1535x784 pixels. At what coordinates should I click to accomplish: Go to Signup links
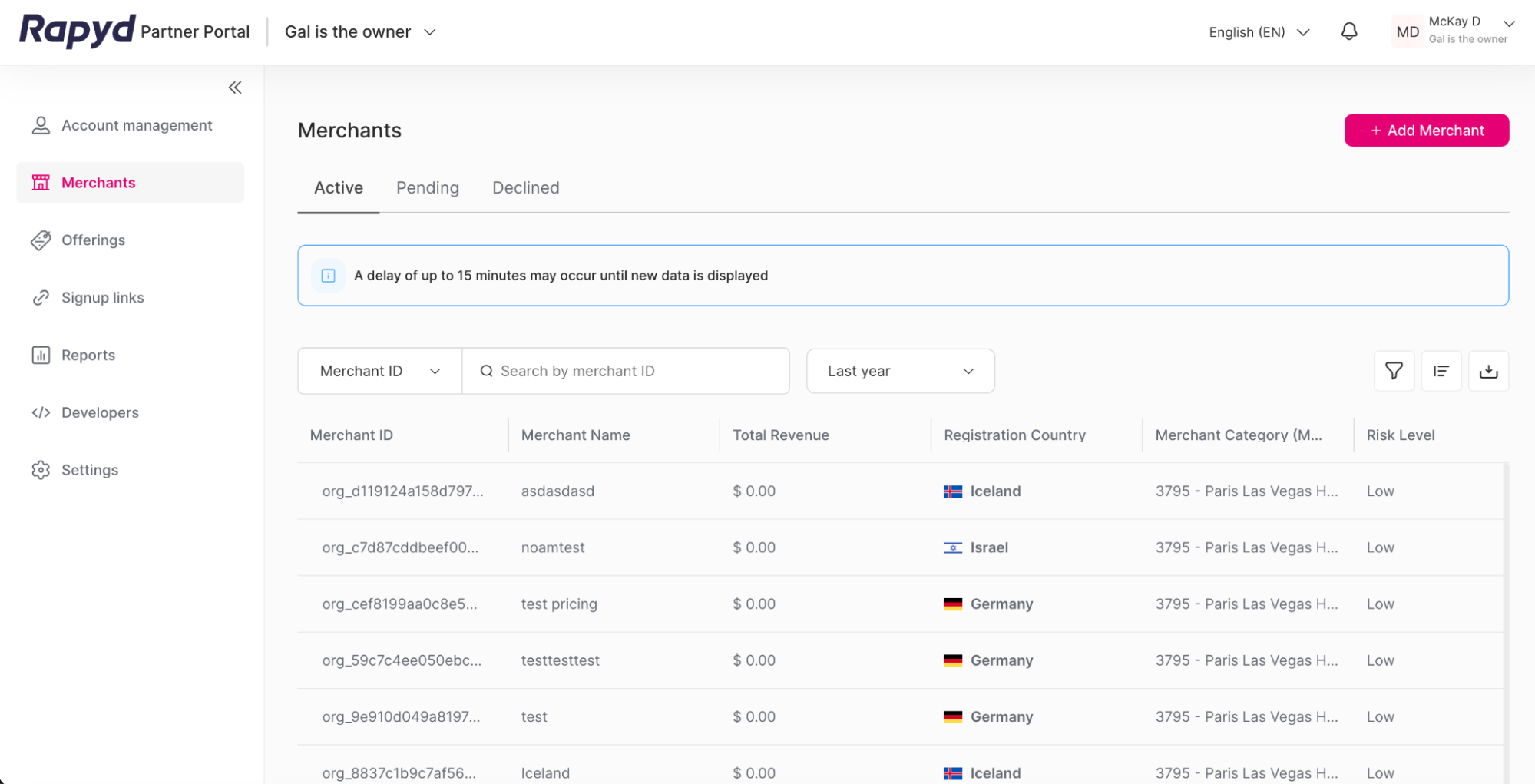click(x=102, y=297)
